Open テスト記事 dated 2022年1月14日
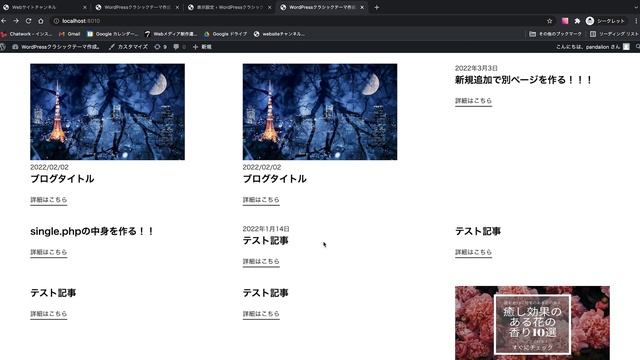 (x=265, y=241)
